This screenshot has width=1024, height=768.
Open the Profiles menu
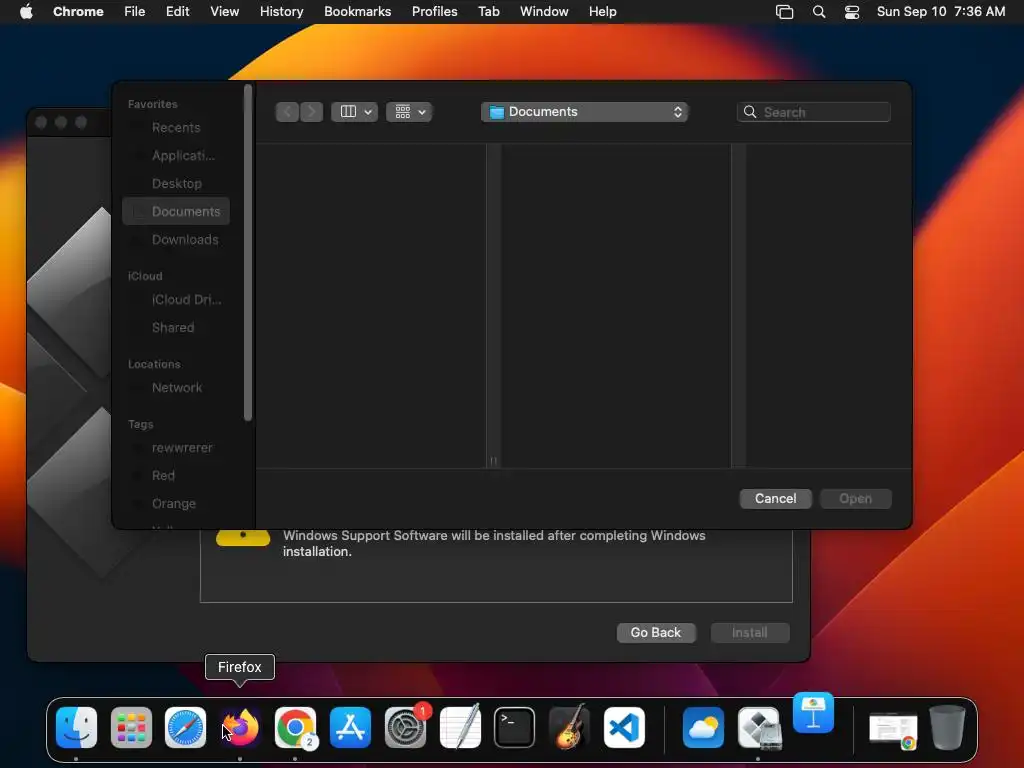click(434, 11)
